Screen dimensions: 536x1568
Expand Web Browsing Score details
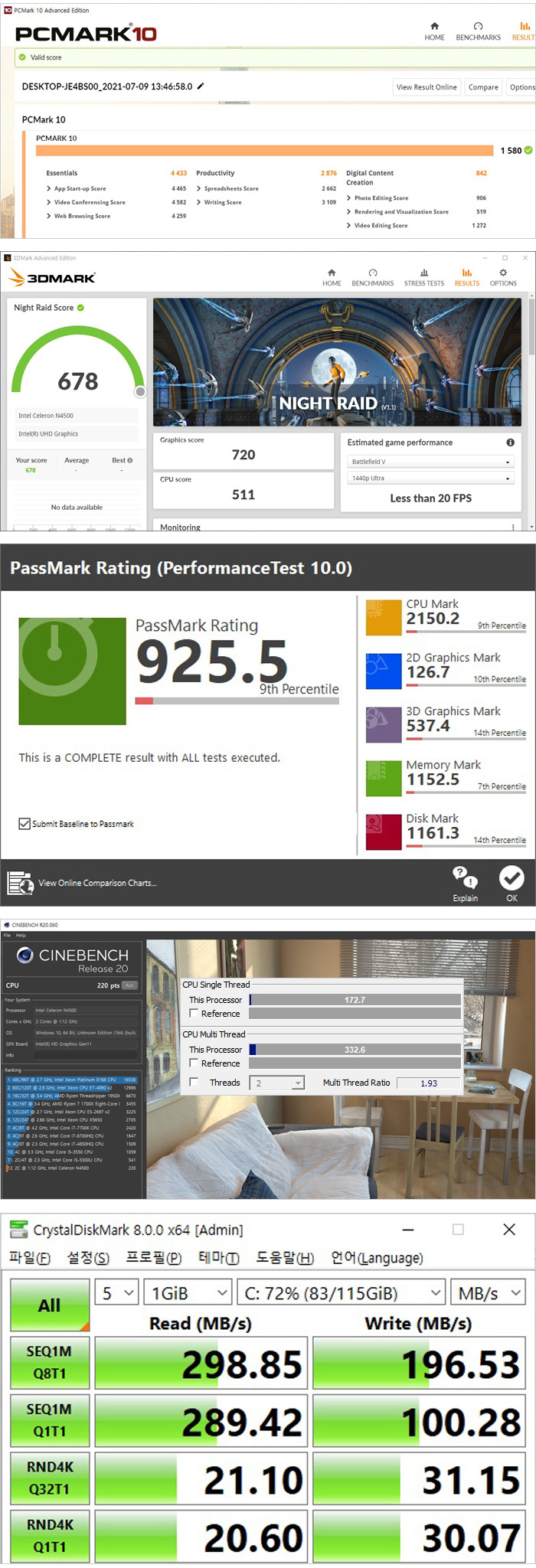(x=49, y=216)
